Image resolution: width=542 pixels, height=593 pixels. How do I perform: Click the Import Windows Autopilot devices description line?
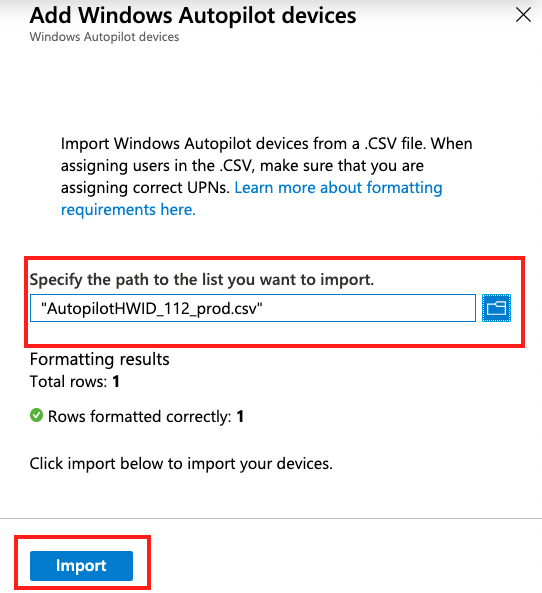pyautogui.click(x=267, y=144)
